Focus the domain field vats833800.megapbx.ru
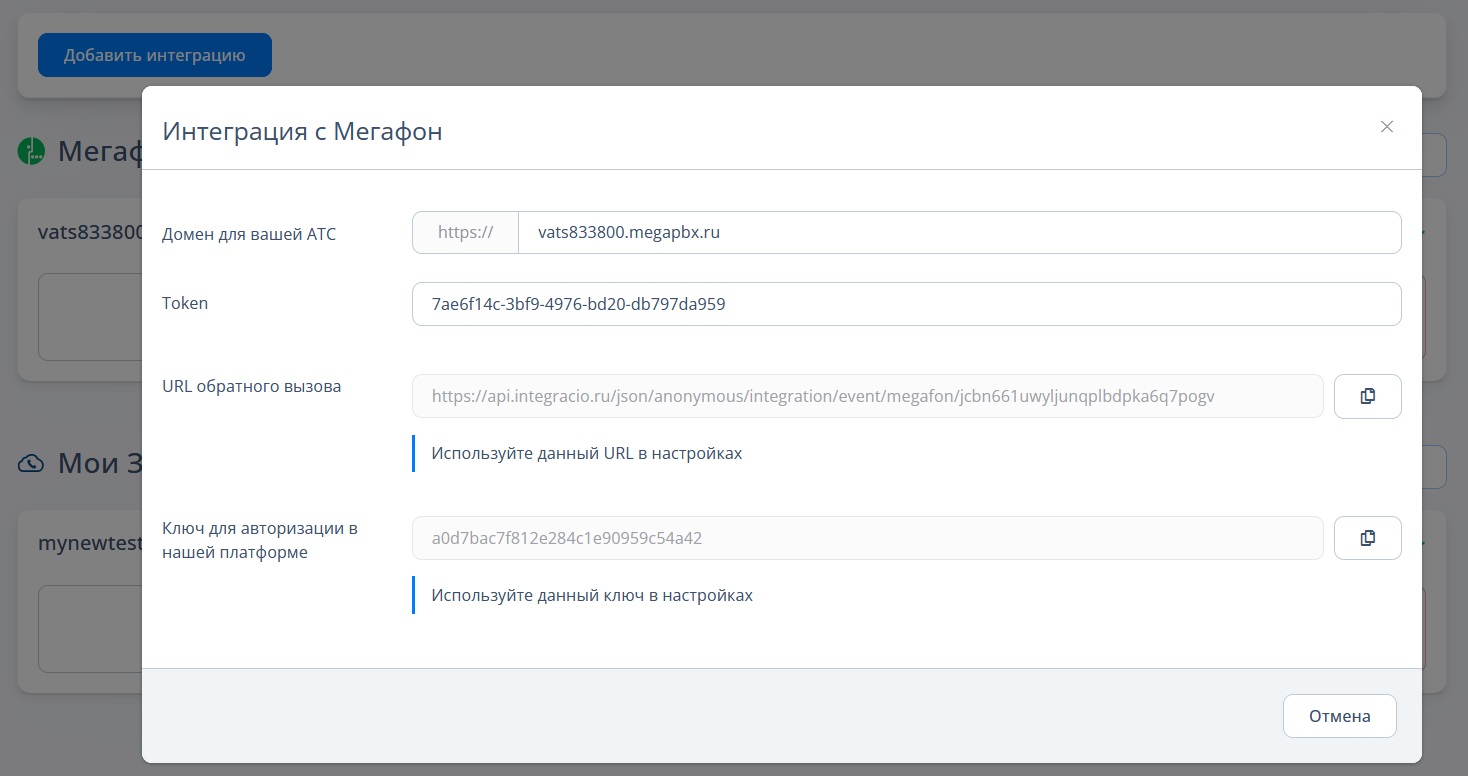The image size is (1468, 776). (x=960, y=232)
